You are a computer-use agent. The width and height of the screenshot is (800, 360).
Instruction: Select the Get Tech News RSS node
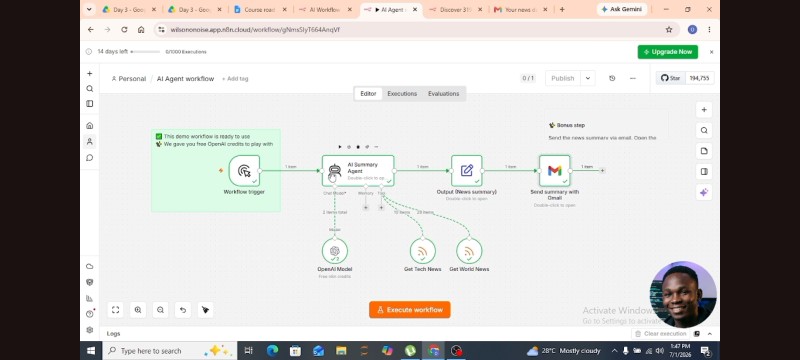[422, 251]
